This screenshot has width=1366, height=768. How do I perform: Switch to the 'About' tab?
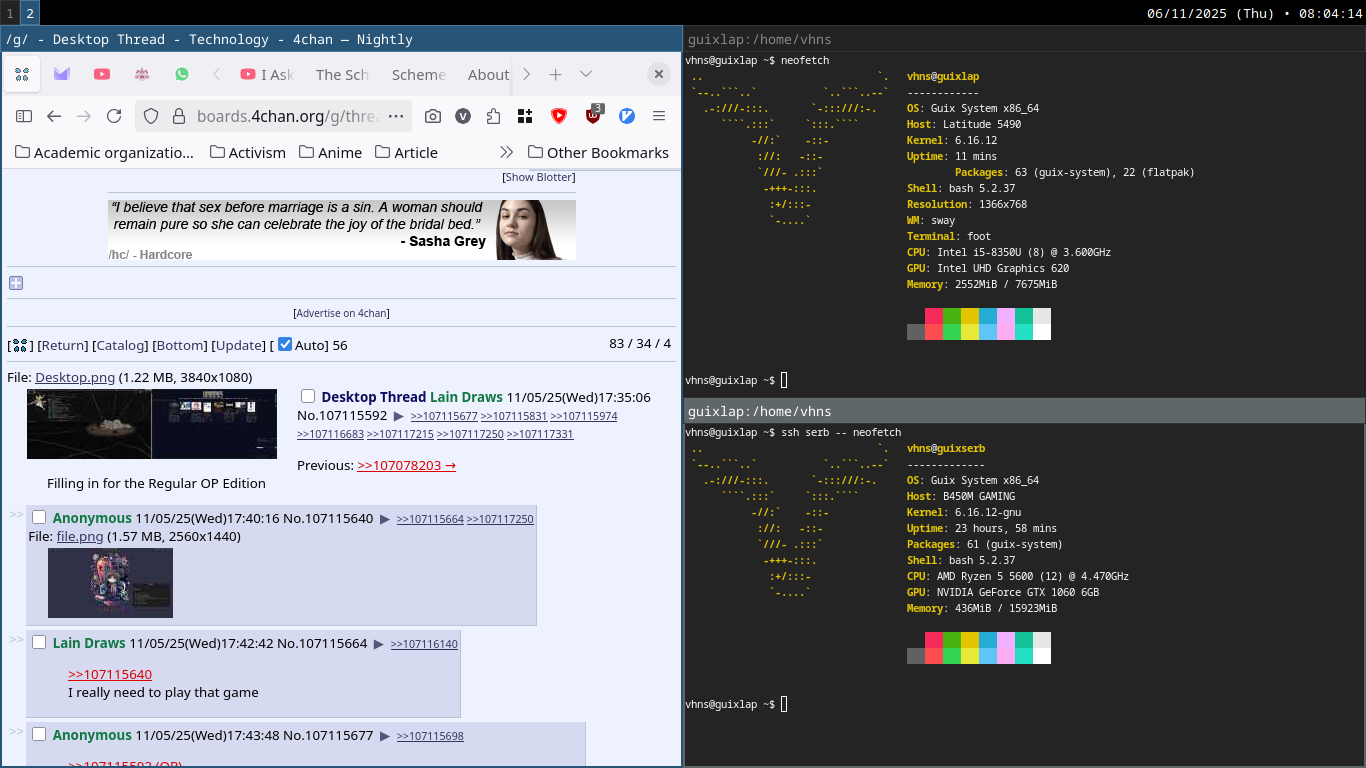click(x=488, y=74)
